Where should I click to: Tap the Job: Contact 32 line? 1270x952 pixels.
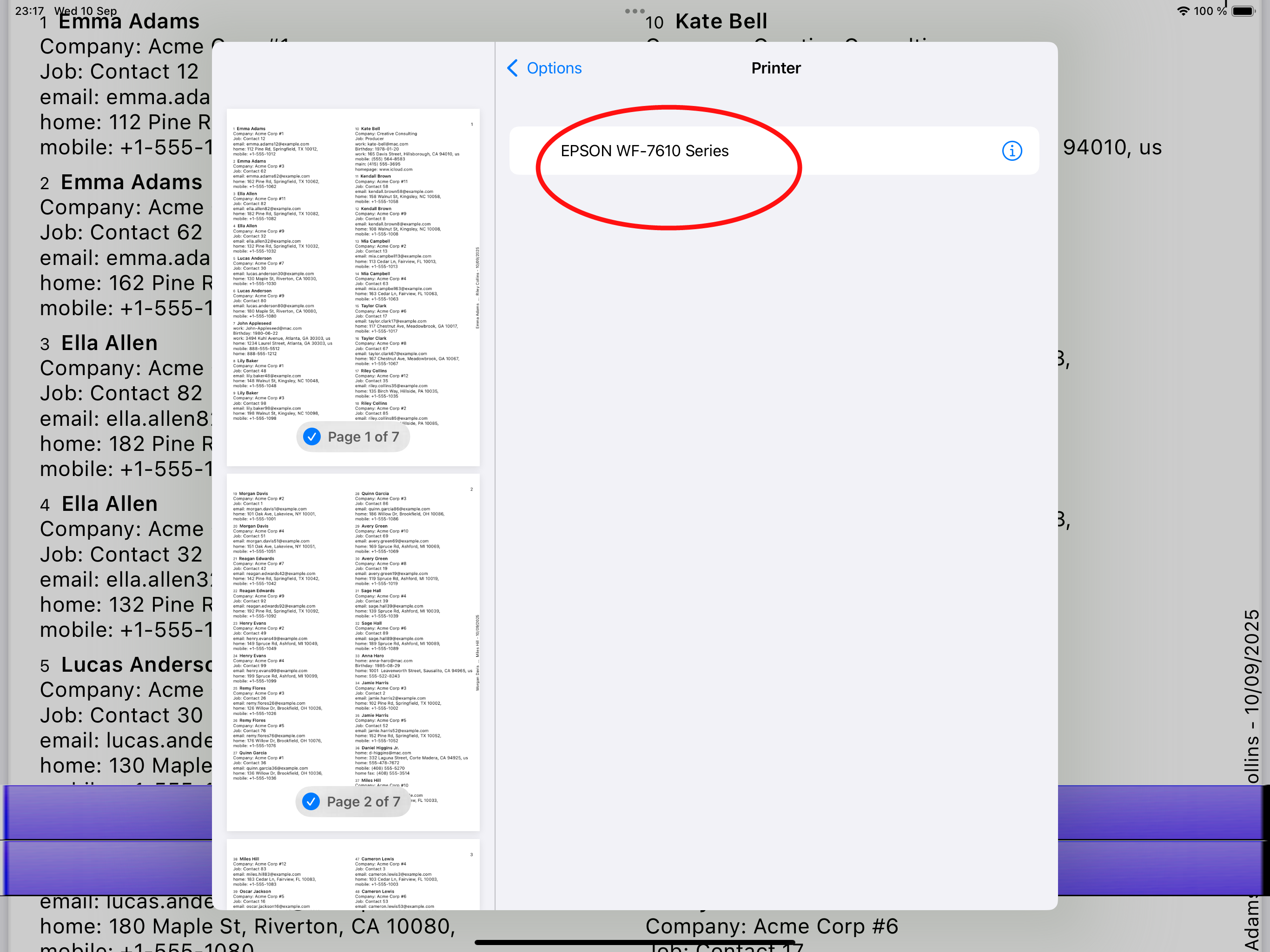[121, 554]
